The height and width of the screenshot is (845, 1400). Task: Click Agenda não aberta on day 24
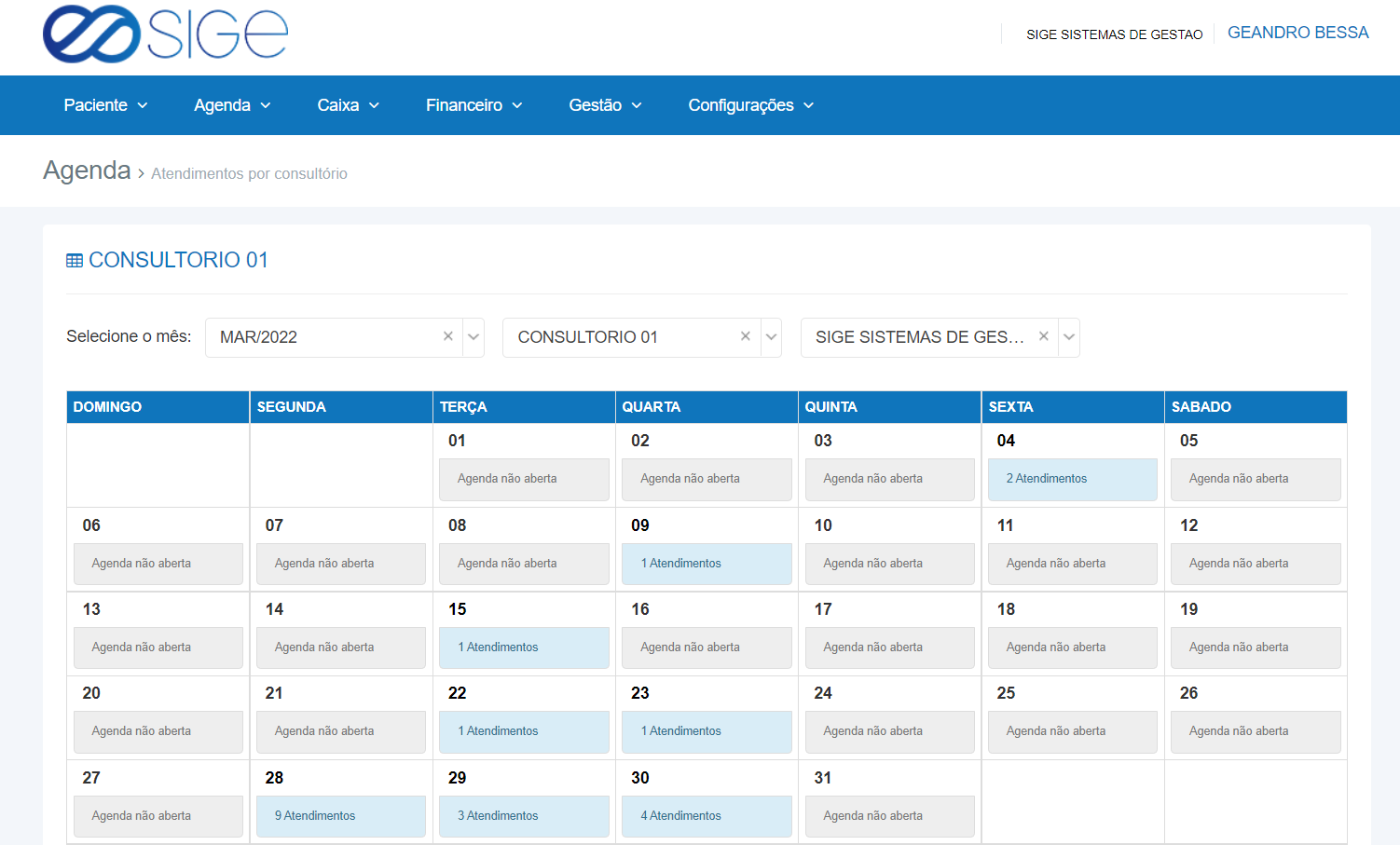[890, 731]
